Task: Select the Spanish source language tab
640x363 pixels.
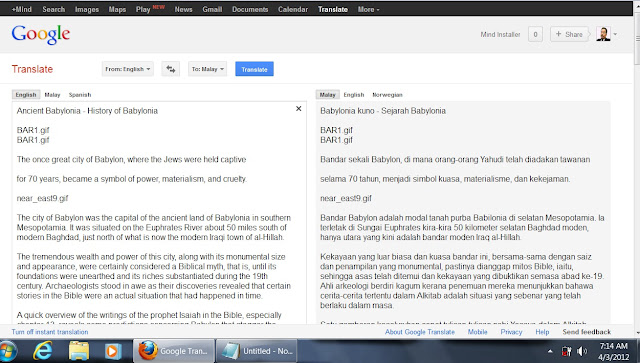Action: [80, 95]
